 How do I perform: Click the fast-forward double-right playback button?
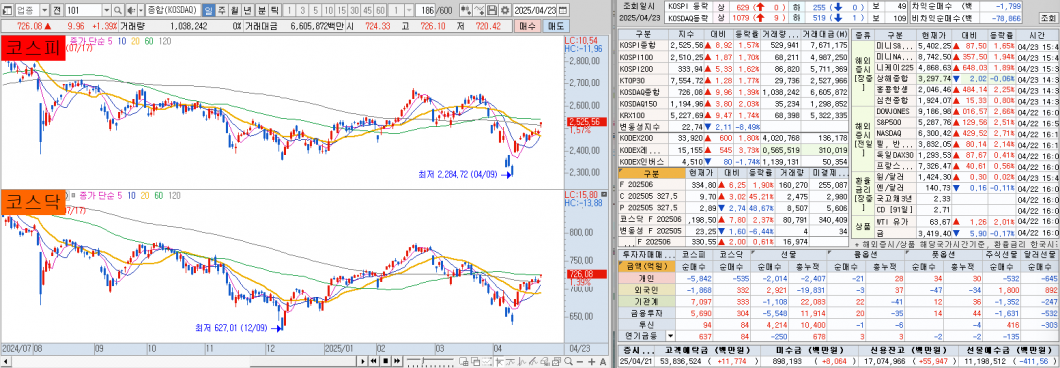pos(397,361)
